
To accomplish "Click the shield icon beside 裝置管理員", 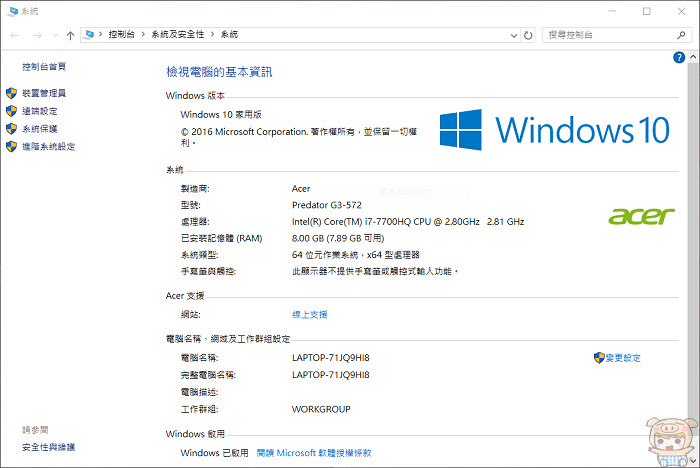I will pyautogui.click(x=12, y=93).
